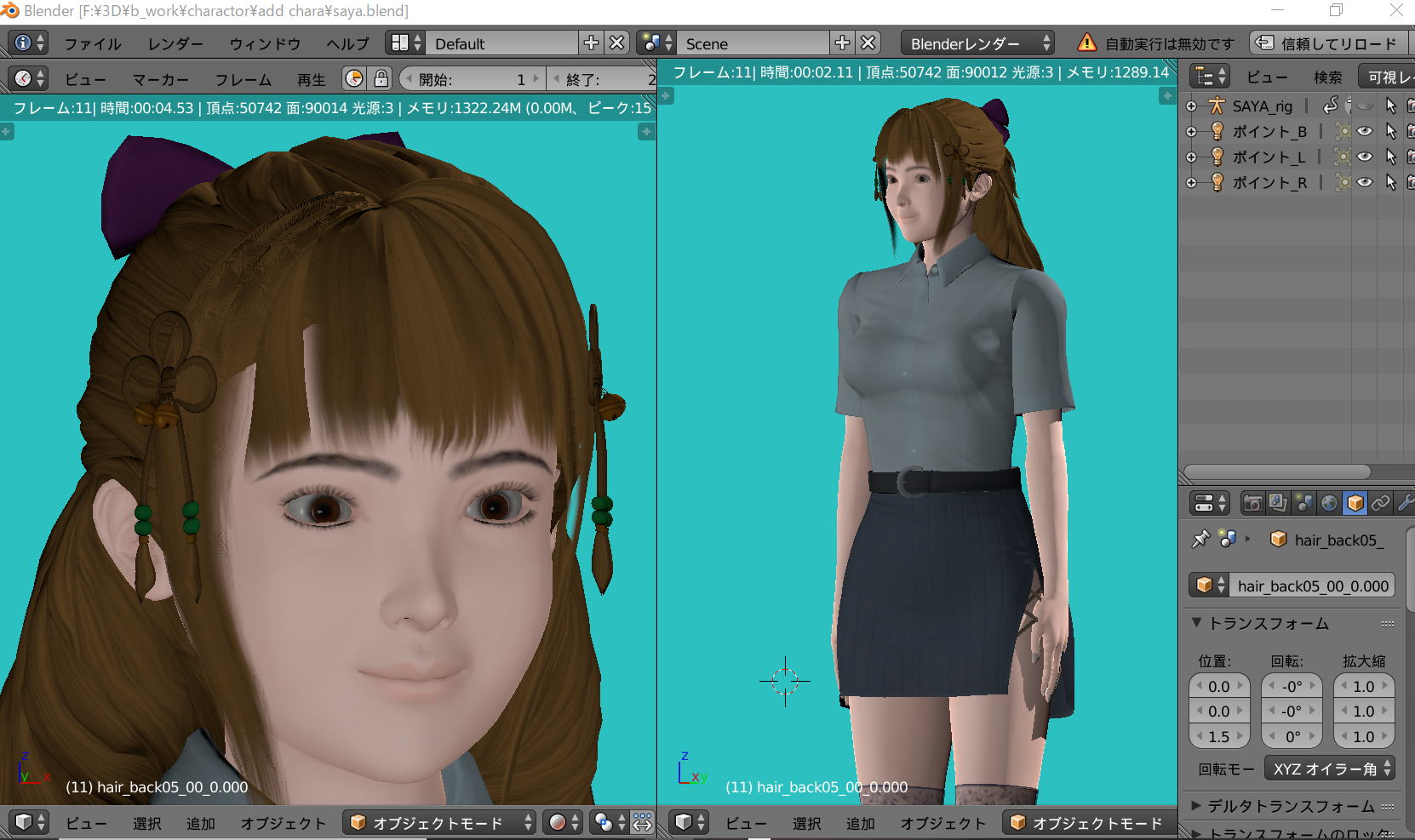
Task: Switch to World properties globe icon
Action: point(1329,503)
